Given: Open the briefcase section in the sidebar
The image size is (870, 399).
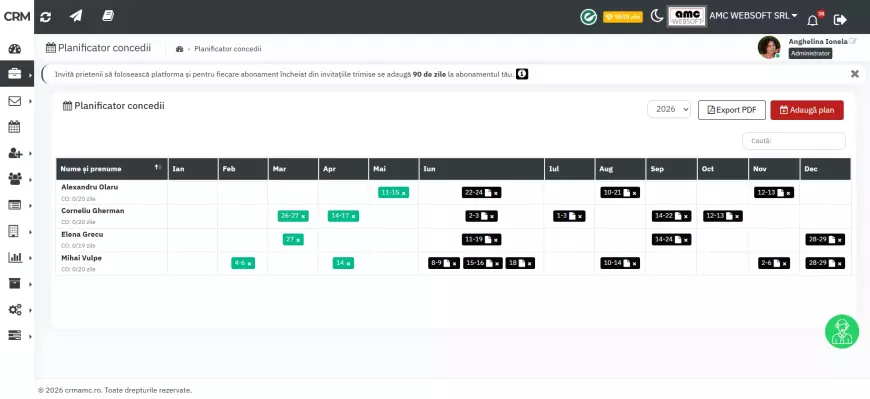Looking at the screenshot, I should [14, 74].
